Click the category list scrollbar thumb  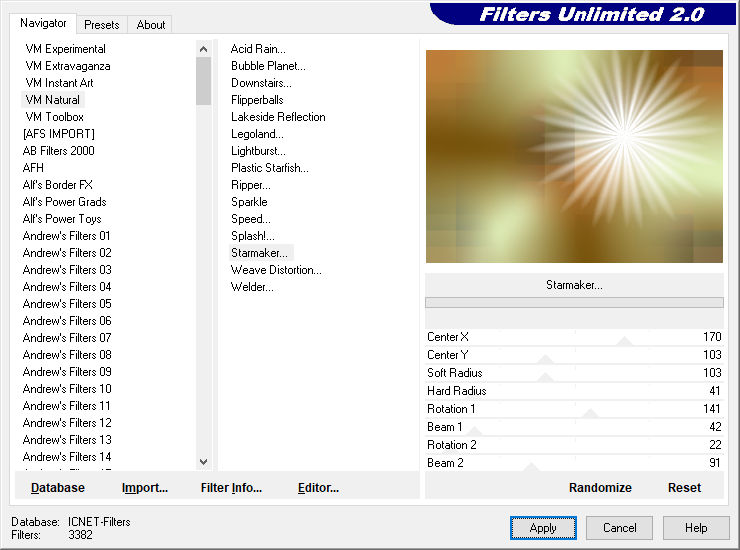coord(203,81)
